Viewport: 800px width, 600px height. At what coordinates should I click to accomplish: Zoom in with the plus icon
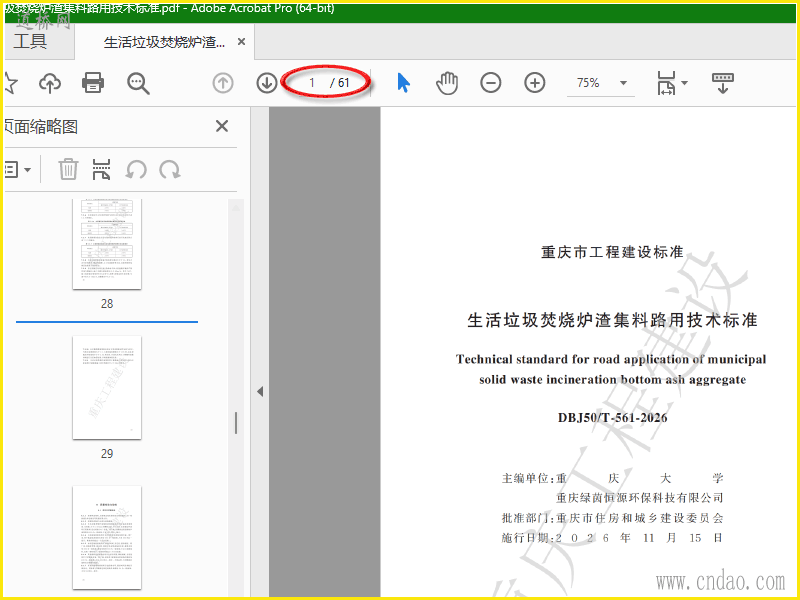(x=535, y=83)
